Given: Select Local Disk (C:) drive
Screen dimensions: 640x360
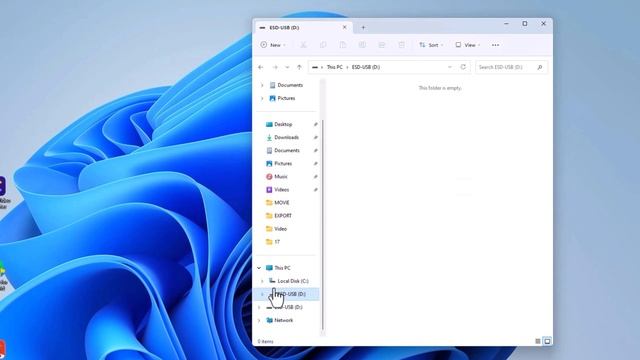Looking at the screenshot, I should [289, 281].
